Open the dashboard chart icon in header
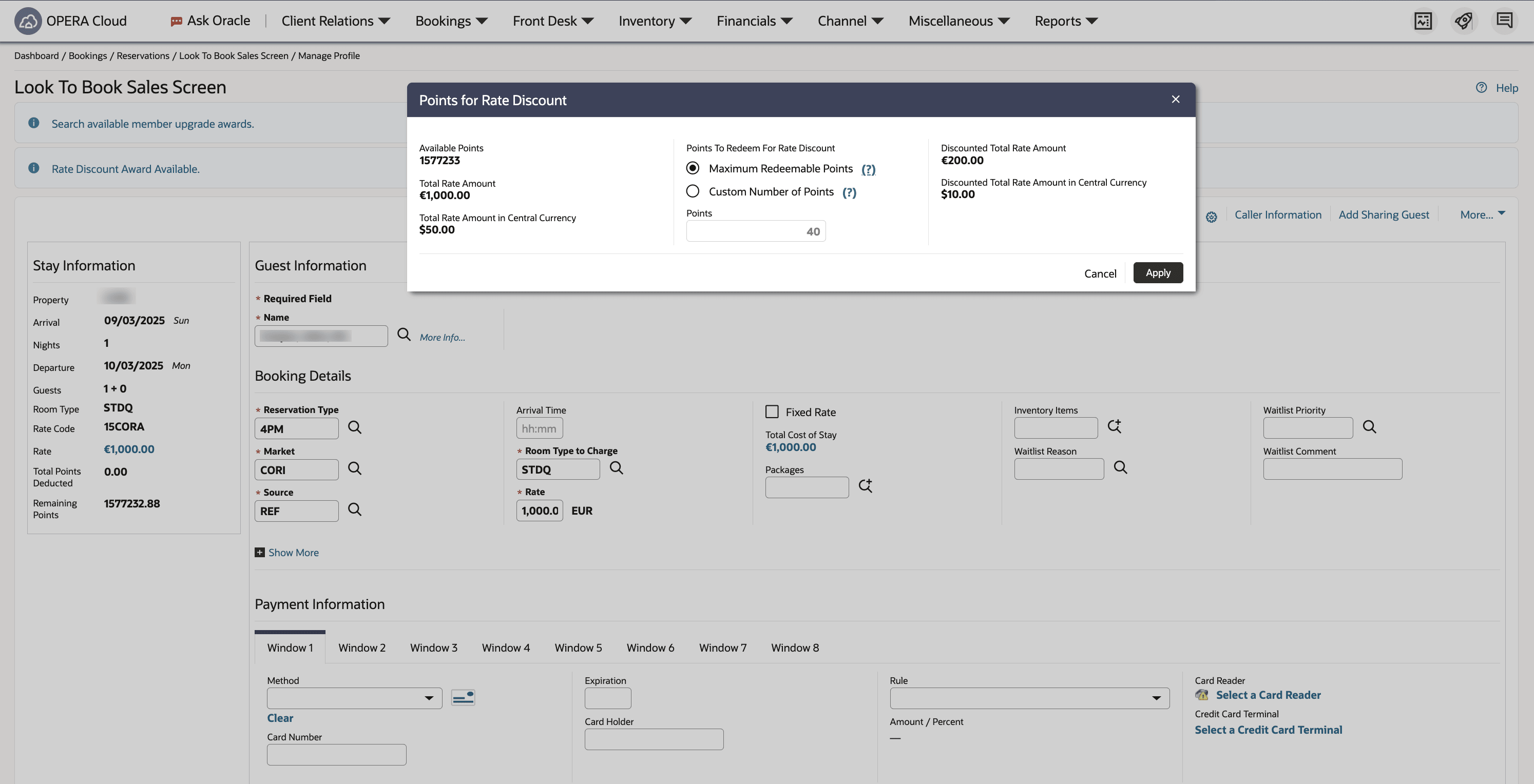 pos(1423,21)
